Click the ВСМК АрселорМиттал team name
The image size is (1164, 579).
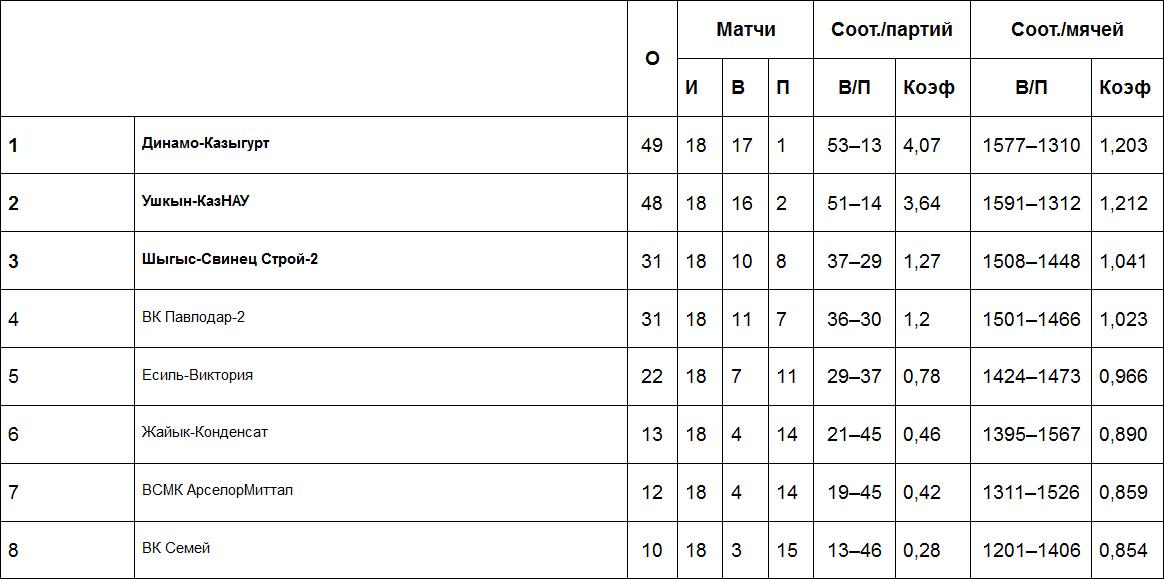(218, 490)
